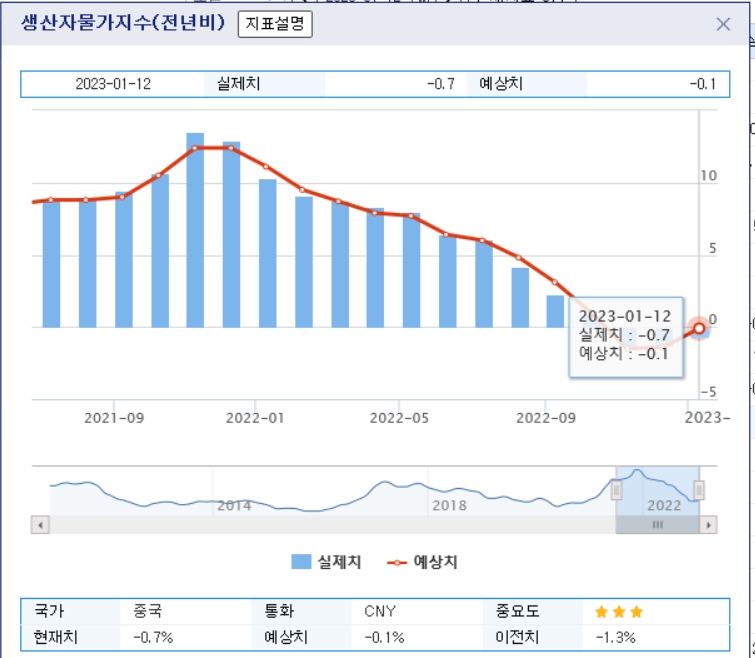Click the 2022-09 x-axis label
Viewport: 755px width, 658px height.
[546, 418]
